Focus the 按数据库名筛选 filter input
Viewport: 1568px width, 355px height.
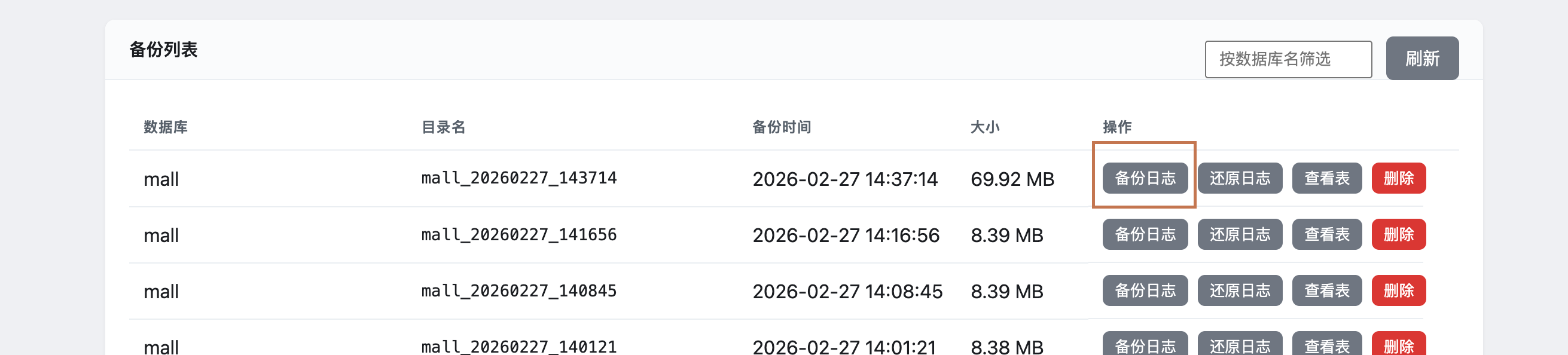(1288, 60)
